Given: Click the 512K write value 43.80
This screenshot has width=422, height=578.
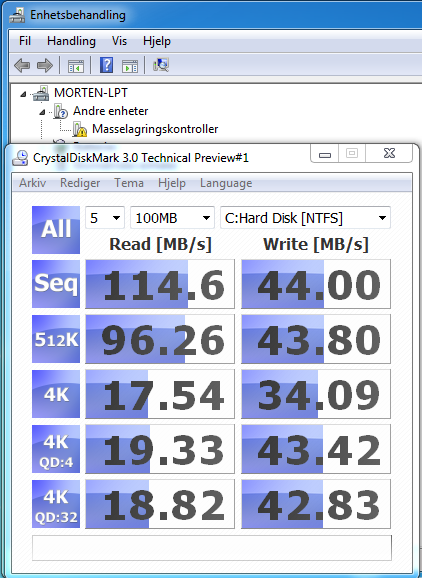Looking at the screenshot, I should [x=316, y=339].
